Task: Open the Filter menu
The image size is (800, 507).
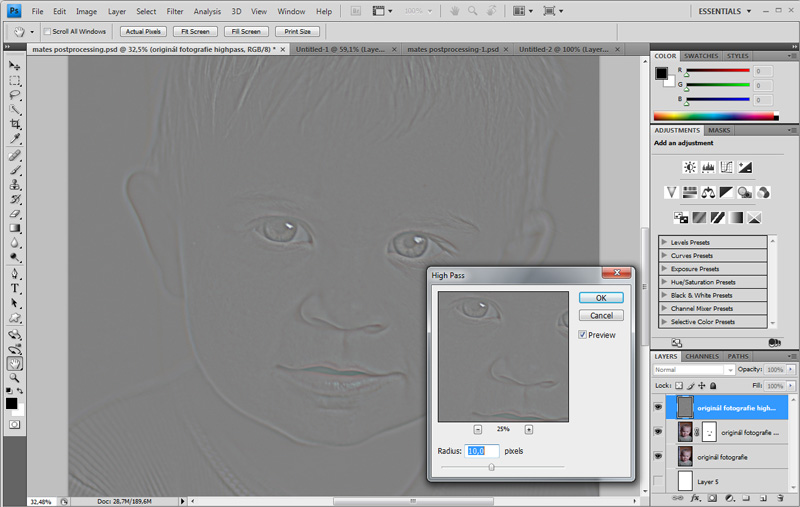Action: (x=175, y=11)
